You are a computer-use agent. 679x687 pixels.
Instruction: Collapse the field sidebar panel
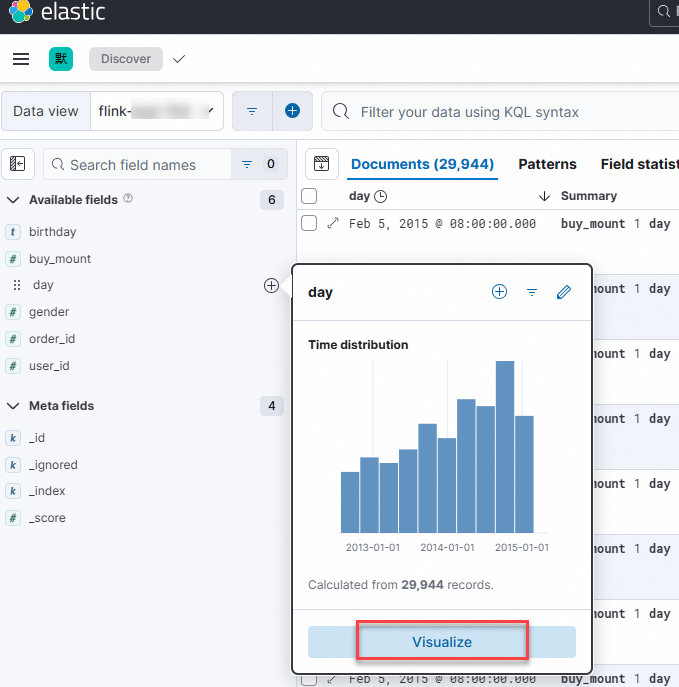[18, 164]
